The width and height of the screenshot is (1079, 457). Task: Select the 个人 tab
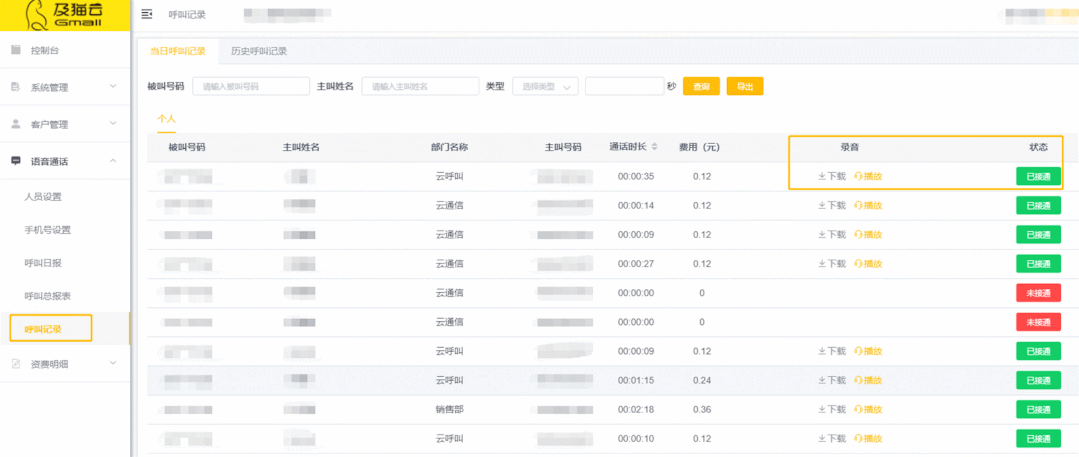point(167,119)
